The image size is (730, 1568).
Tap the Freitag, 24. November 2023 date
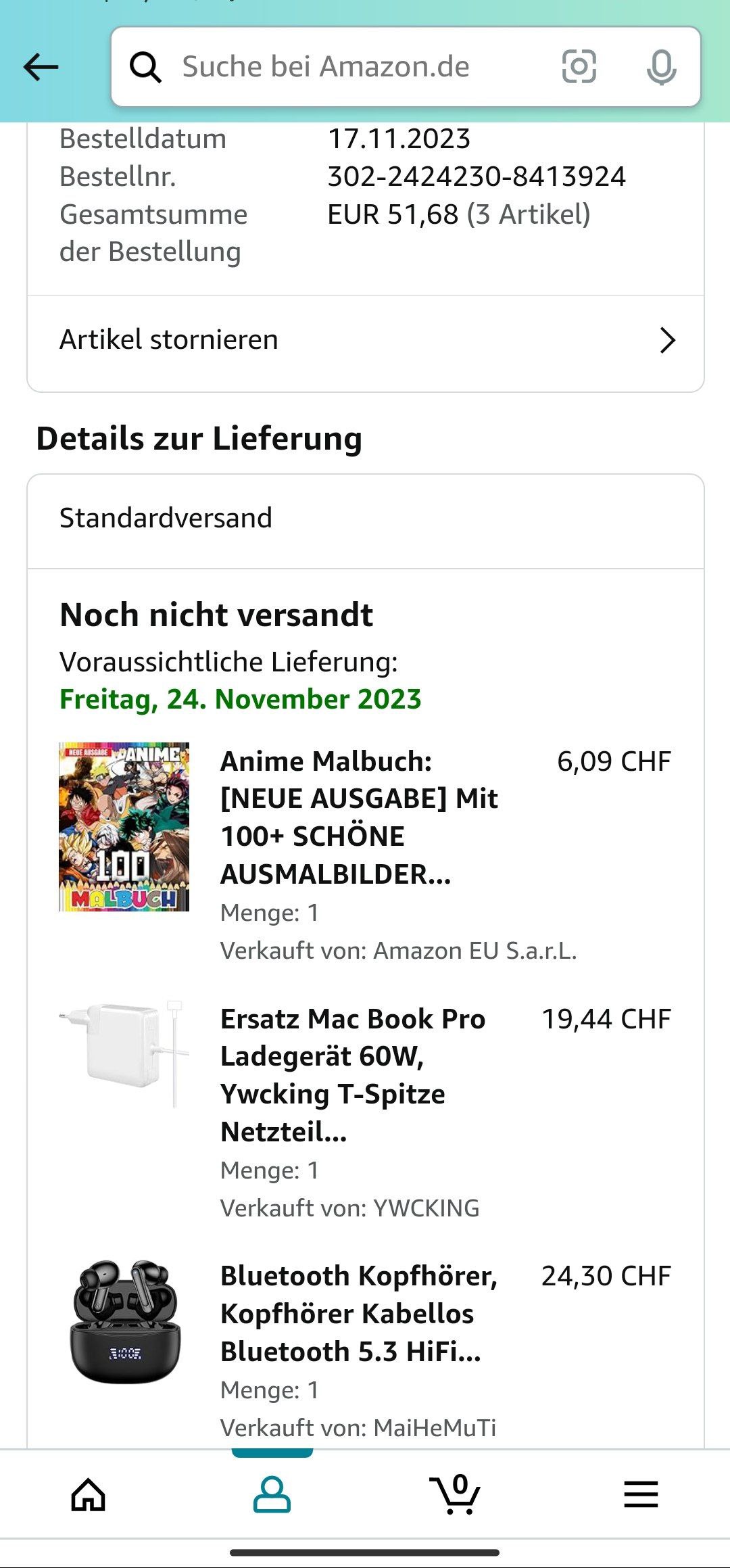(x=241, y=699)
